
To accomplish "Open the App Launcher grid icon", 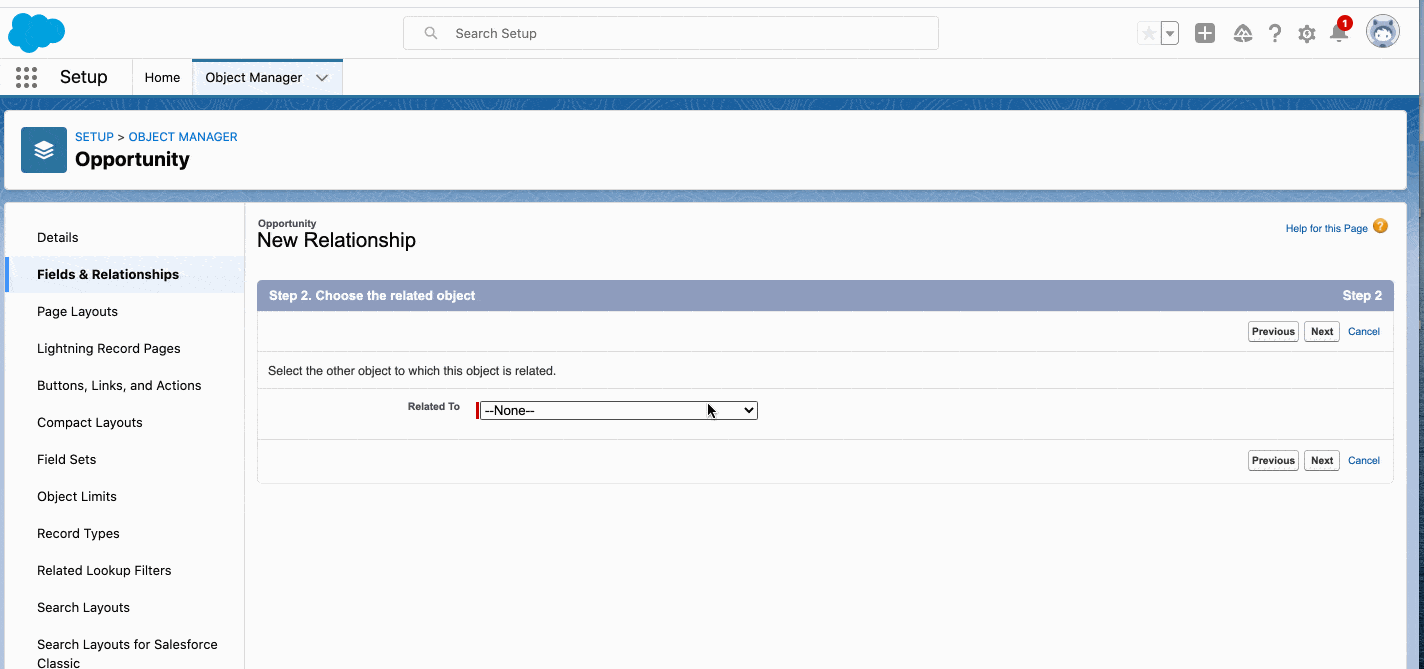I will [26, 77].
